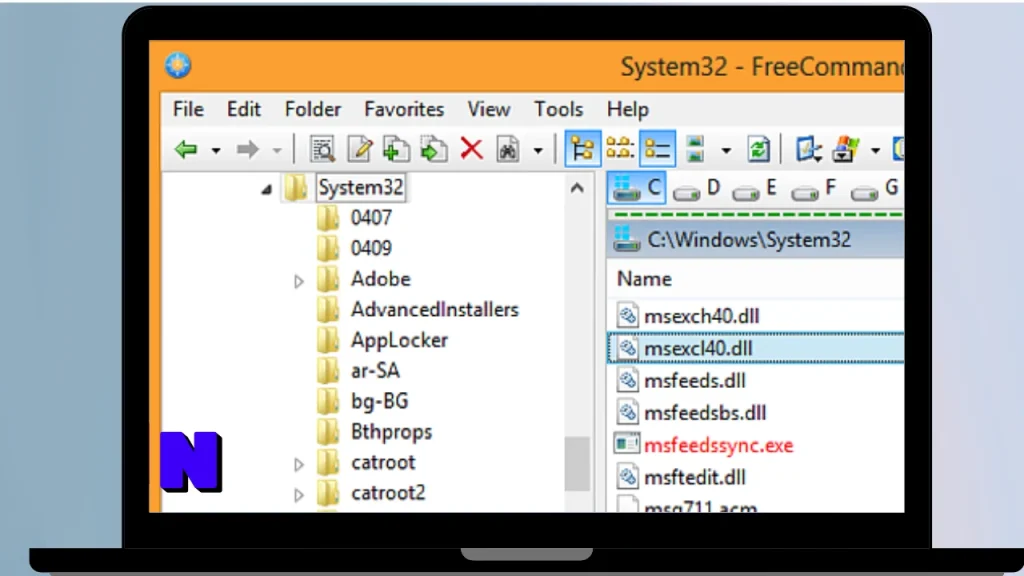Viewport: 1024px width, 576px height.
Task: Click the C:\Windows\System32 path bar
Action: click(x=756, y=240)
